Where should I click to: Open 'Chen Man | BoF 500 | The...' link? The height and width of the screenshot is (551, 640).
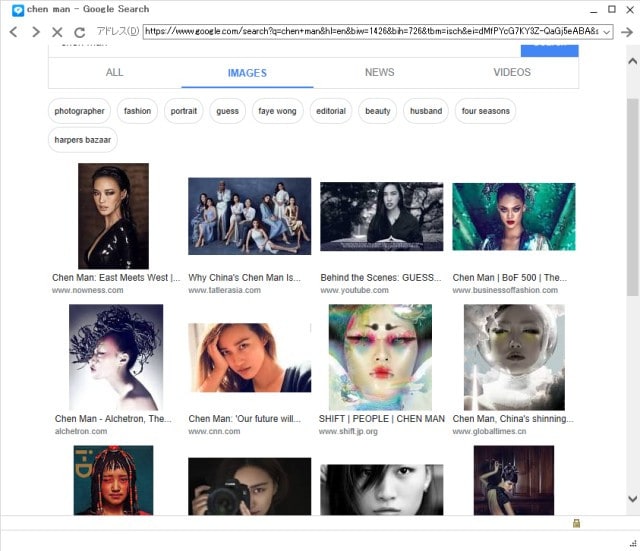coord(509,278)
